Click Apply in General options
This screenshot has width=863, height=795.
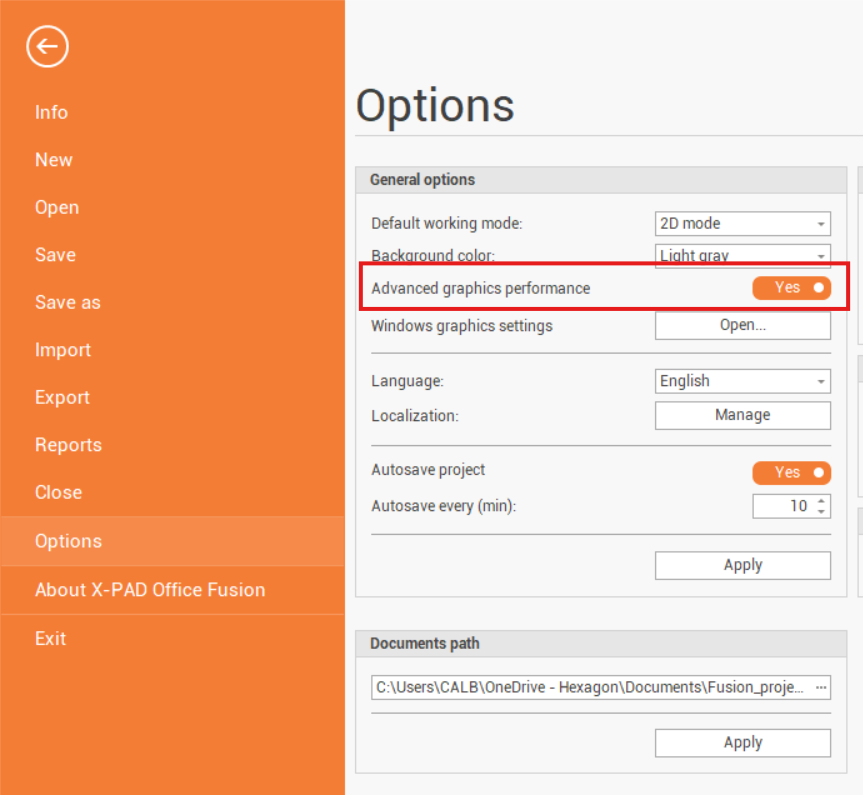742,565
